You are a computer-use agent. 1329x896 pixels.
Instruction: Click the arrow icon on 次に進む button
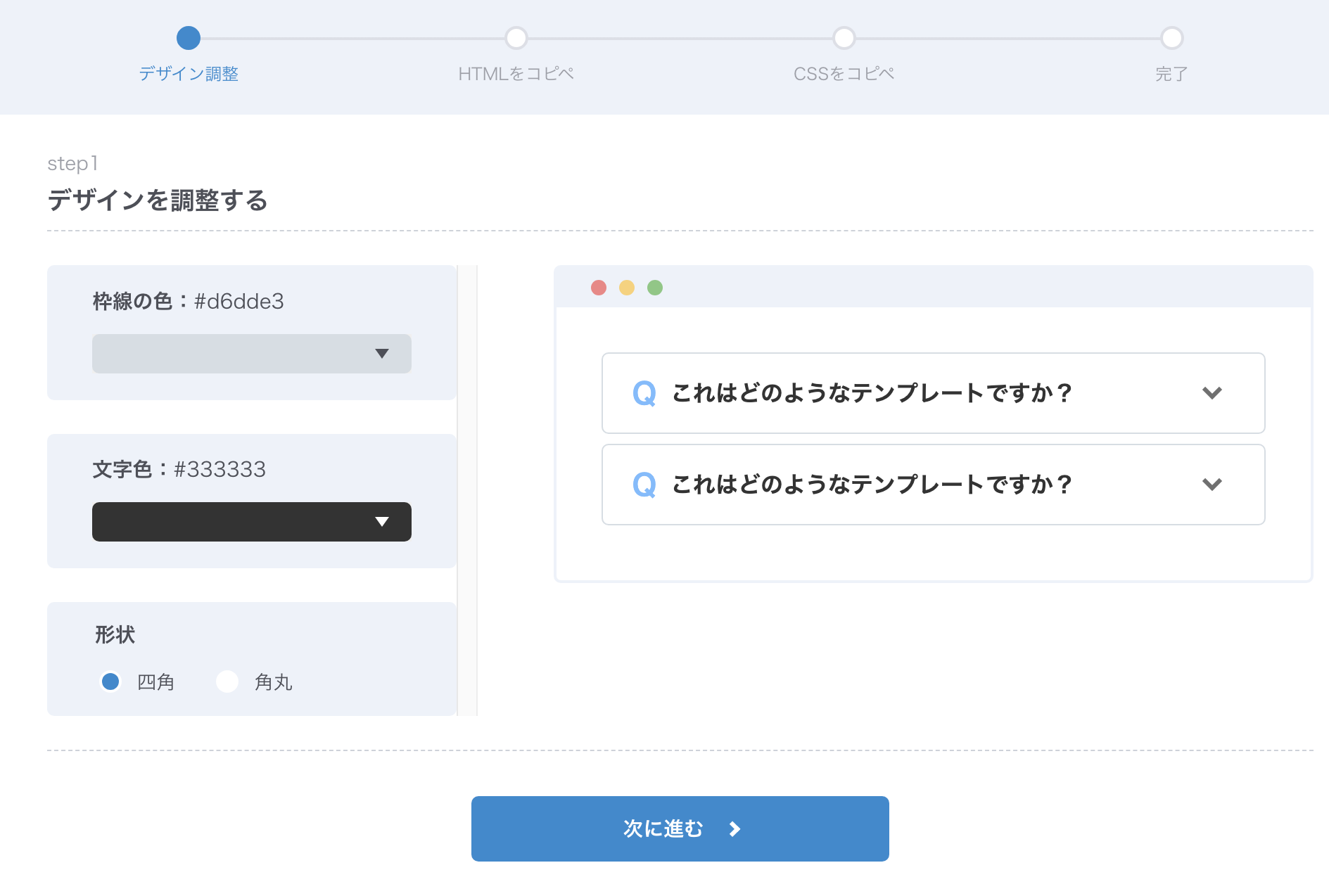[735, 829]
